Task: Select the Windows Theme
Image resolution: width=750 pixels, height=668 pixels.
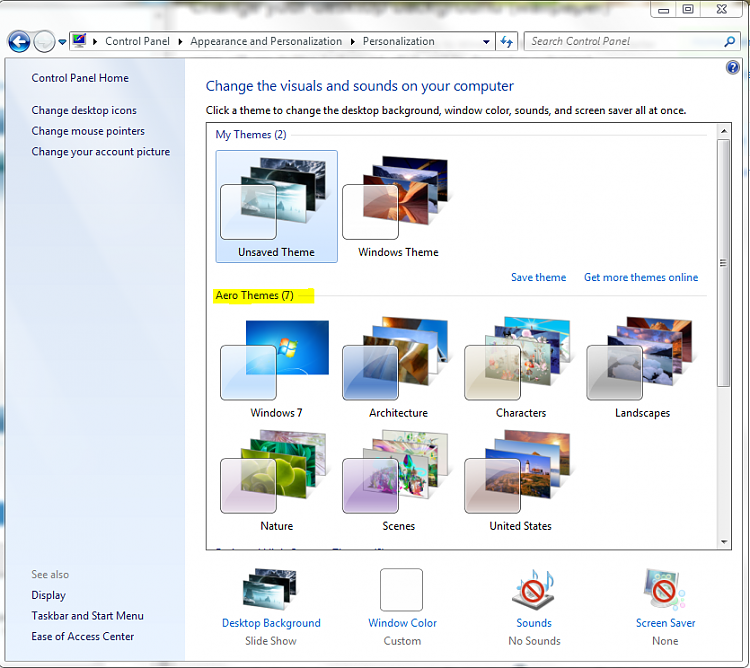Action: coord(398,207)
